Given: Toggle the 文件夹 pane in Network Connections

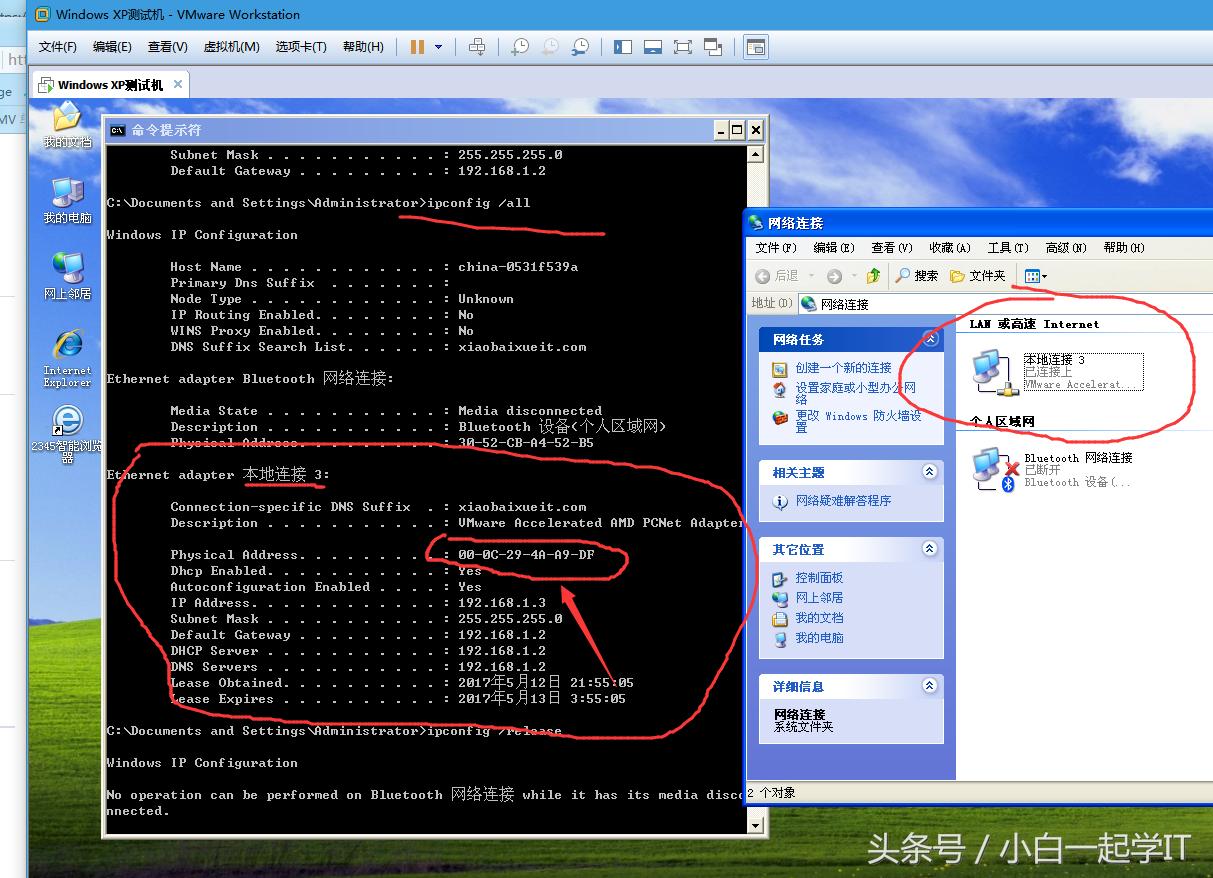Looking at the screenshot, I should coord(976,277).
